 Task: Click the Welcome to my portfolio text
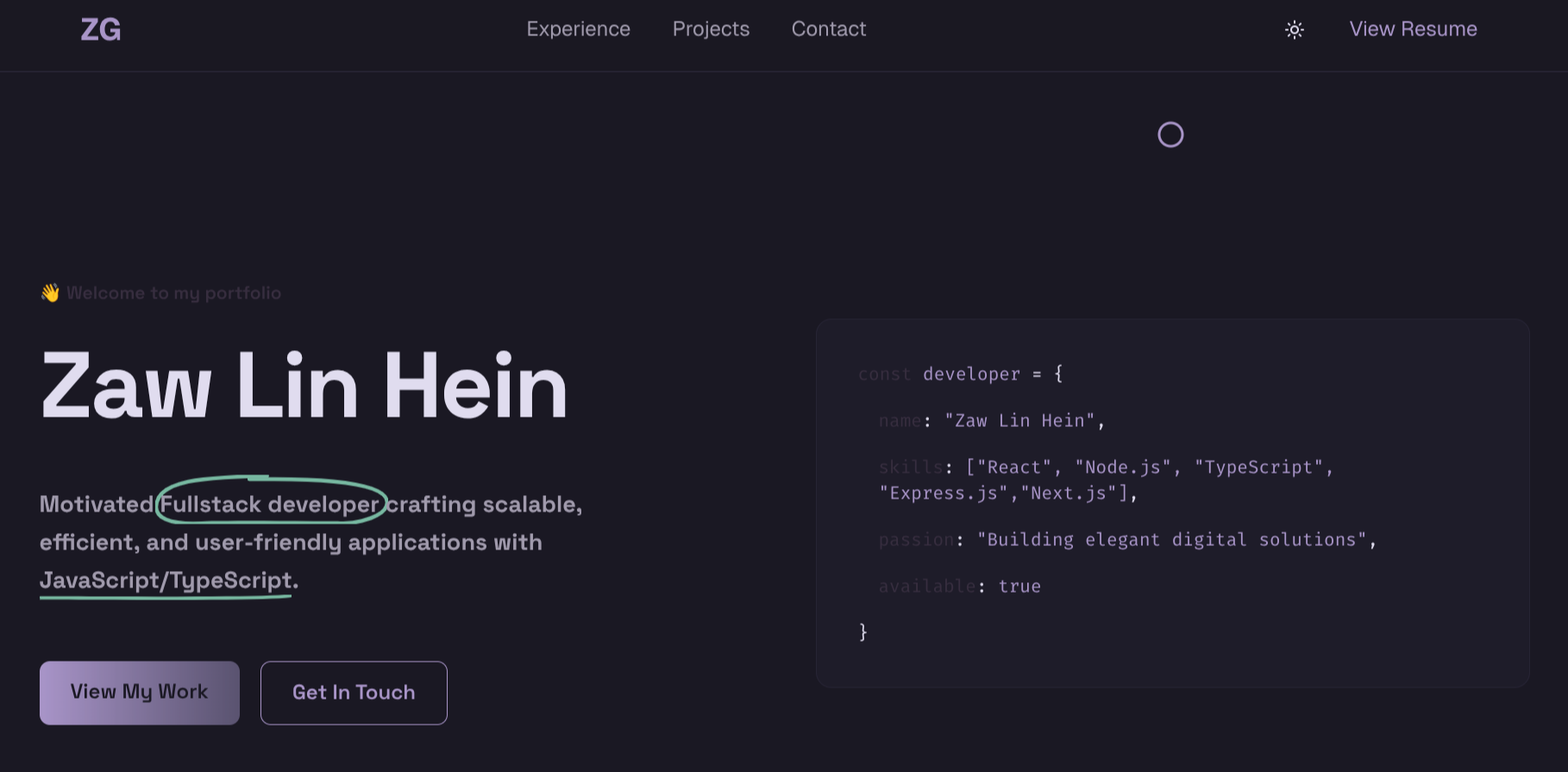click(x=173, y=293)
